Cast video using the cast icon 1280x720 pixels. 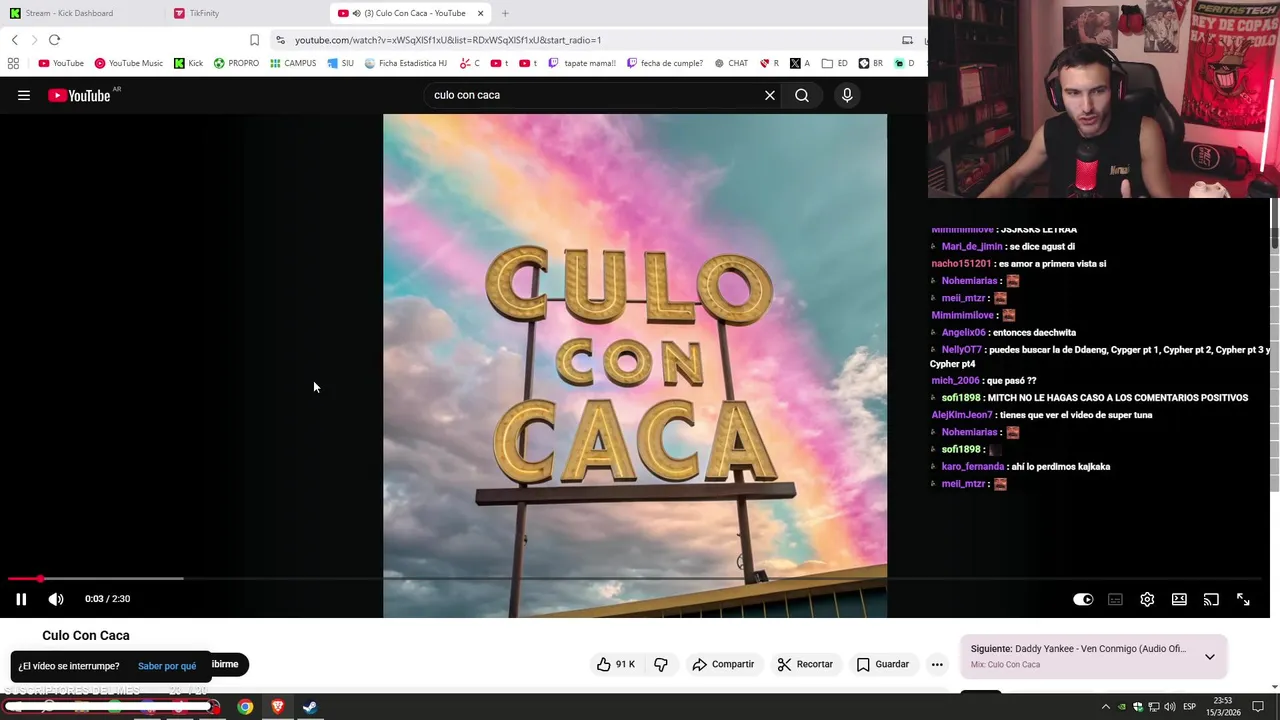click(x=1211, y=599)
